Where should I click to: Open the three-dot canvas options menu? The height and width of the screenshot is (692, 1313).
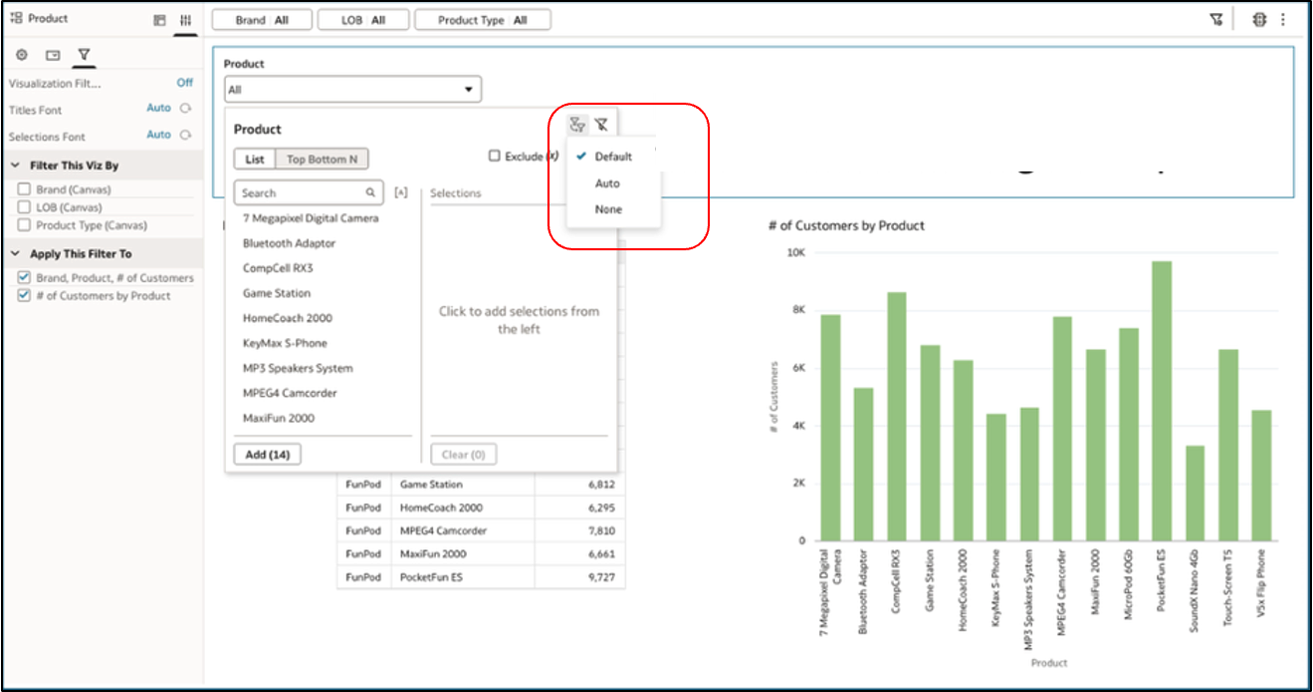coord(1283,20)
